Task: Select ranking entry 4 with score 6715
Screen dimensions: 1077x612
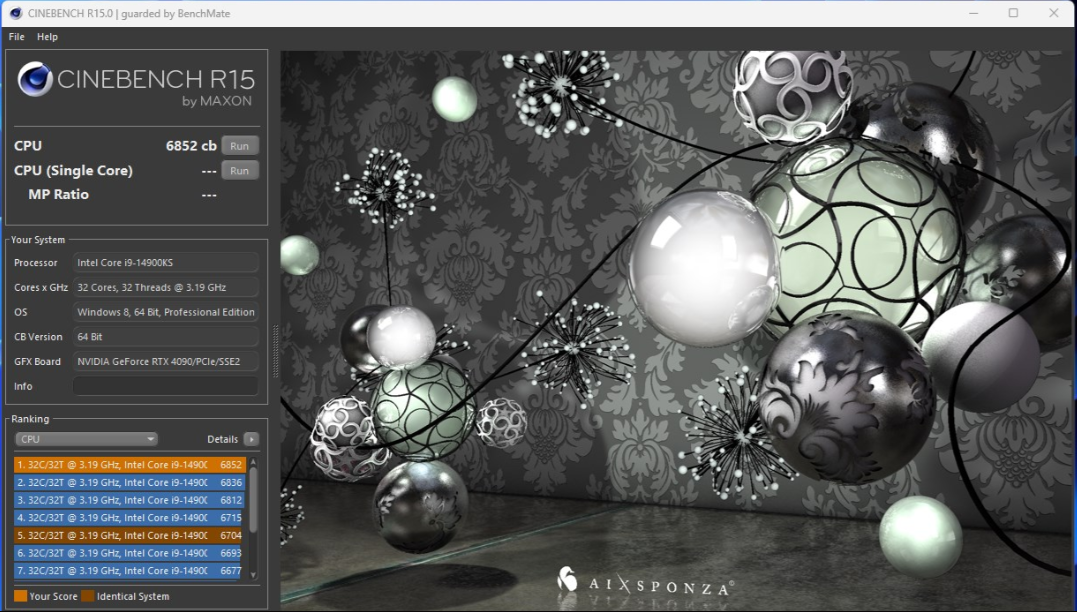Action: tap(129, 518)
